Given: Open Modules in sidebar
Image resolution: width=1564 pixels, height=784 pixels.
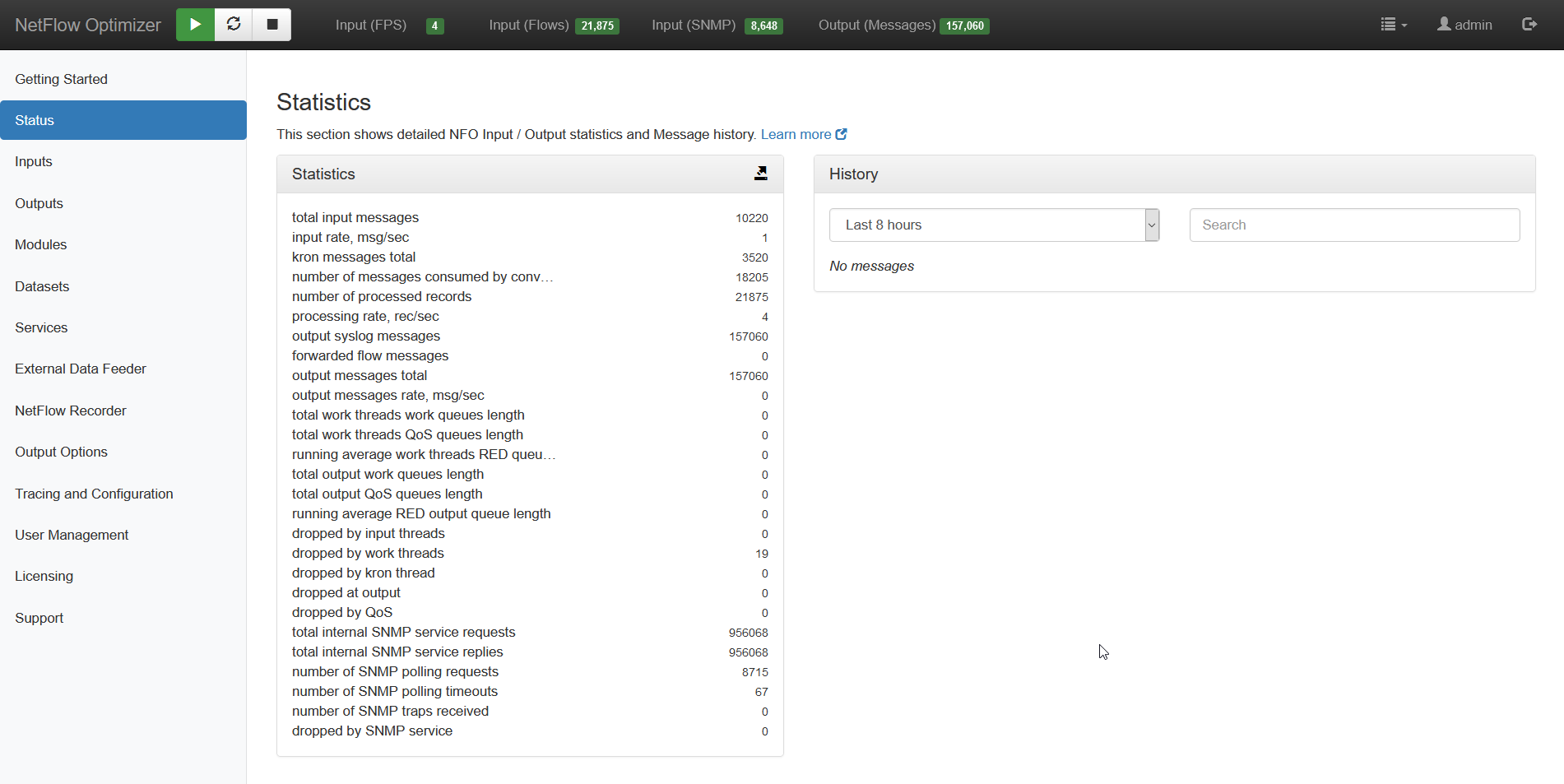Looking at the screenshot, I should point(123,244).
